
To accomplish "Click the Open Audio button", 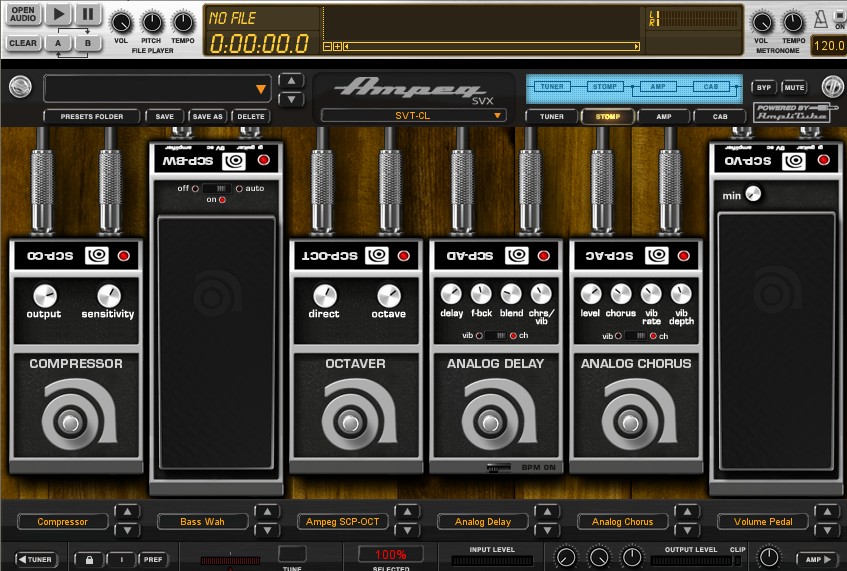I will coord(23,14).
